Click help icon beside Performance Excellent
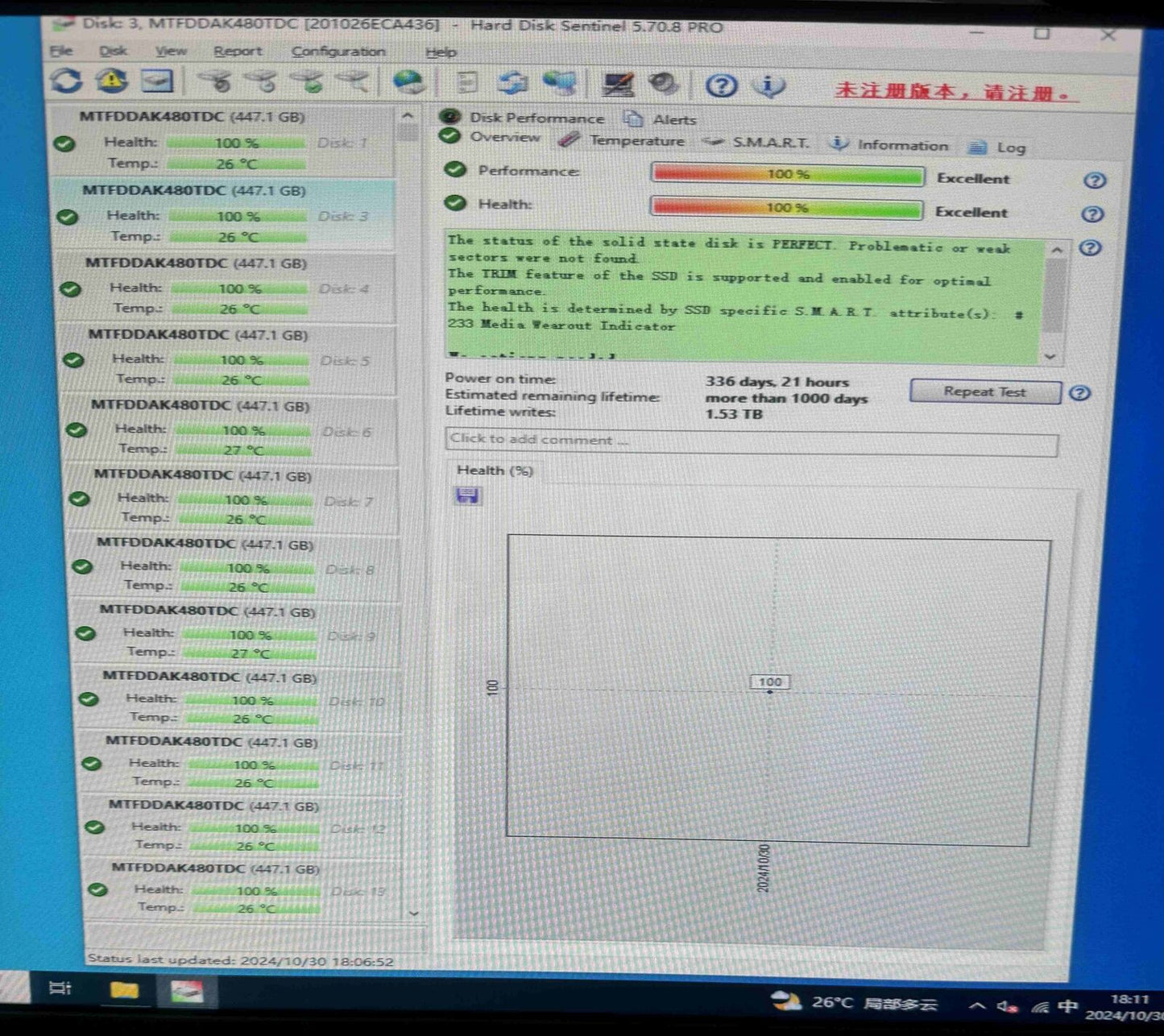The width and height of the screenshot is (1164, 1036). click(1094, 180)
